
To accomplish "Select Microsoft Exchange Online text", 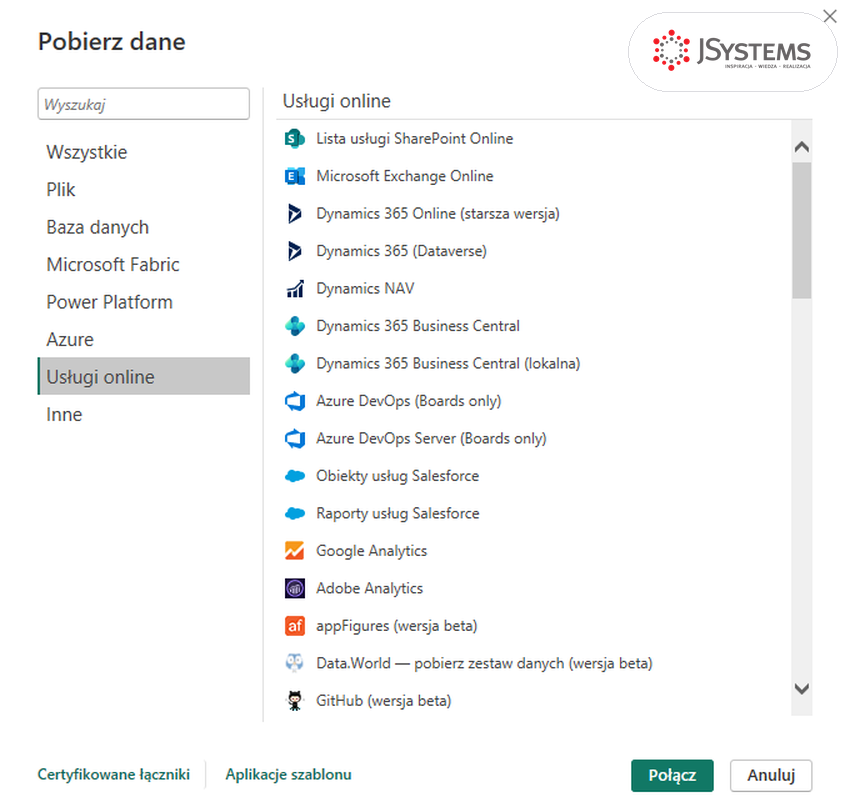I will [404, 176].
